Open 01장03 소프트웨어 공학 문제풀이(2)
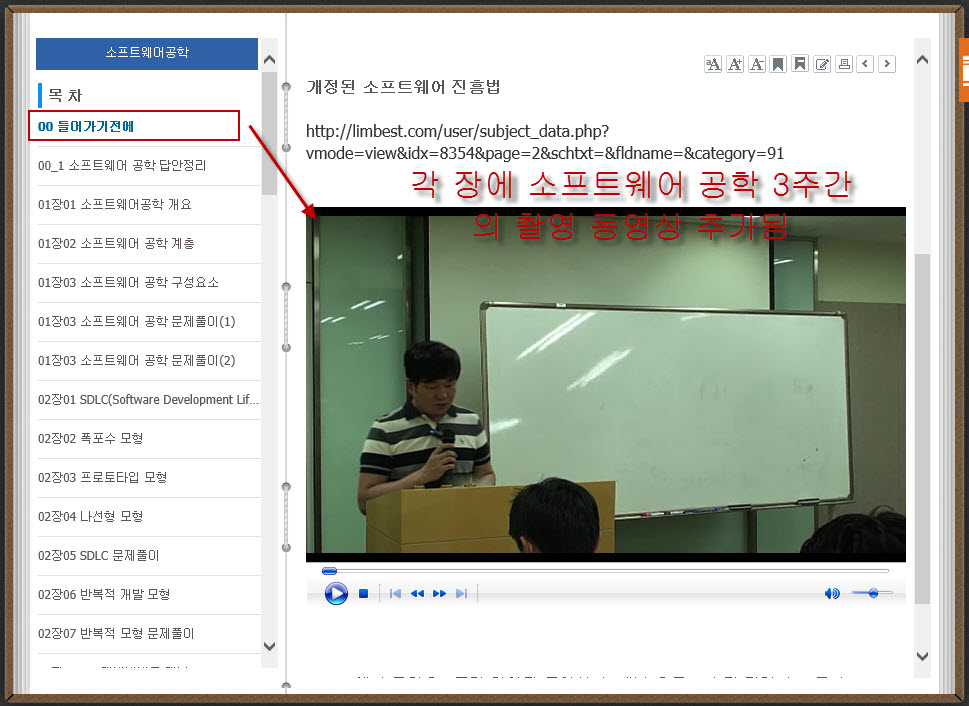969x706 pixels. coord(149,360)
